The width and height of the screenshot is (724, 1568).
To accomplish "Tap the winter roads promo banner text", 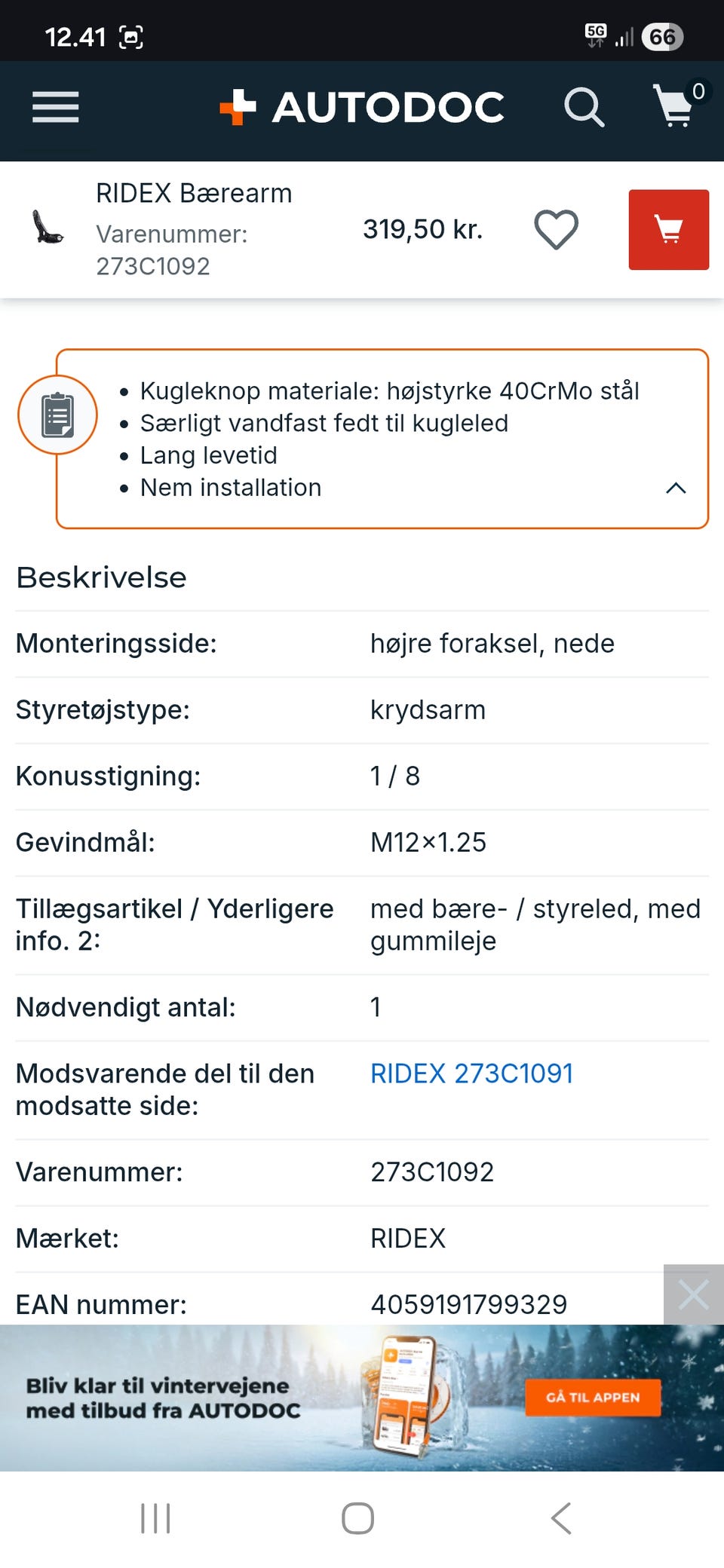I will (x=163, y=1398).
